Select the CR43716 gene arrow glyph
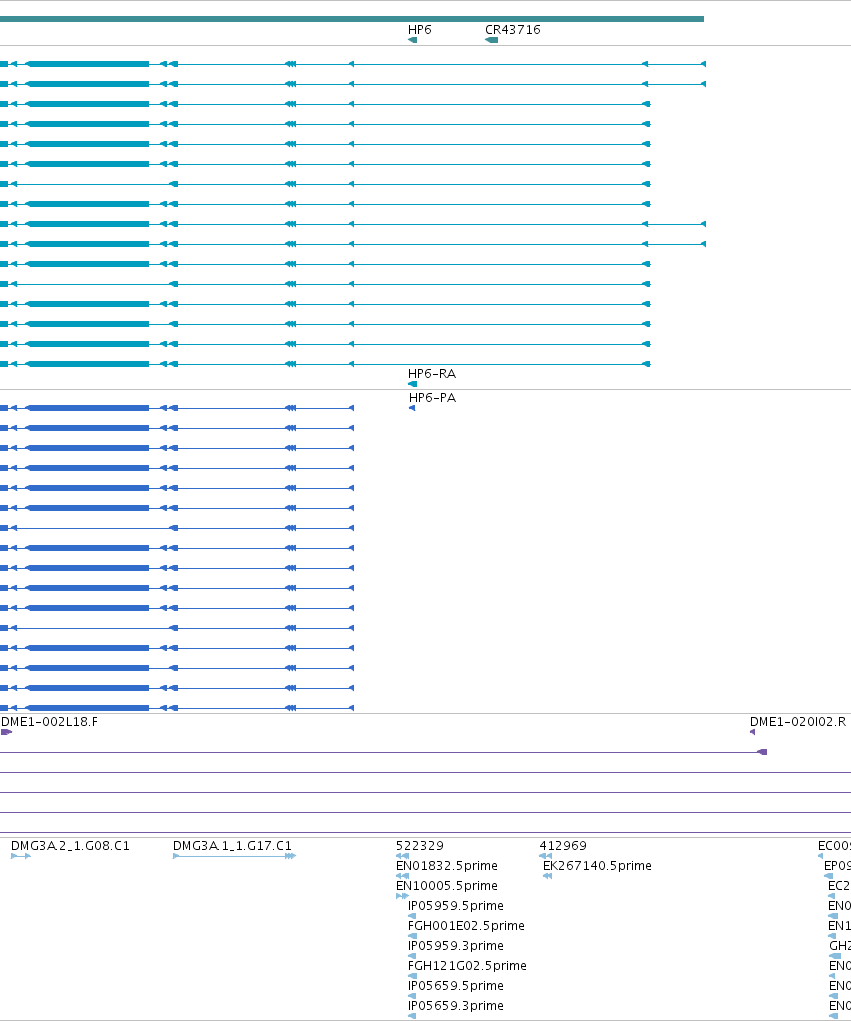The image size is (851, 1021). tap(492, 40)
